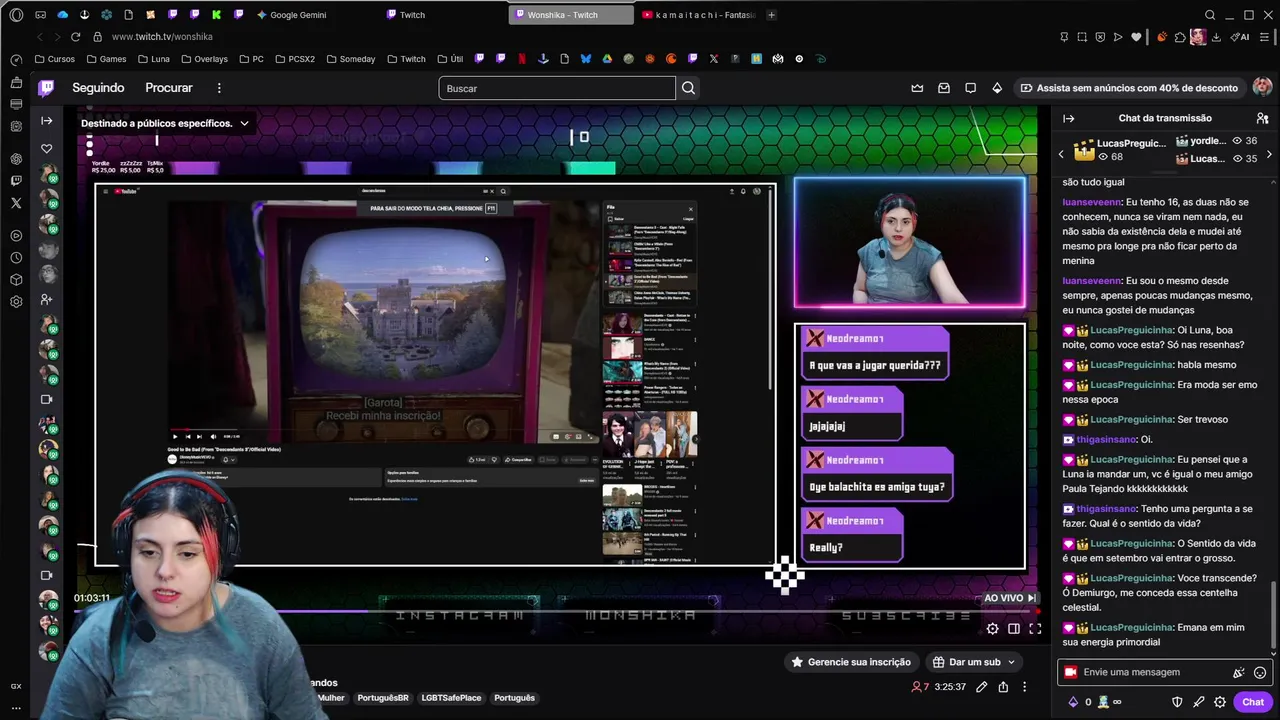Open the chat emote picker smiley
The image size is (1280, 720).
(1260, 672)
